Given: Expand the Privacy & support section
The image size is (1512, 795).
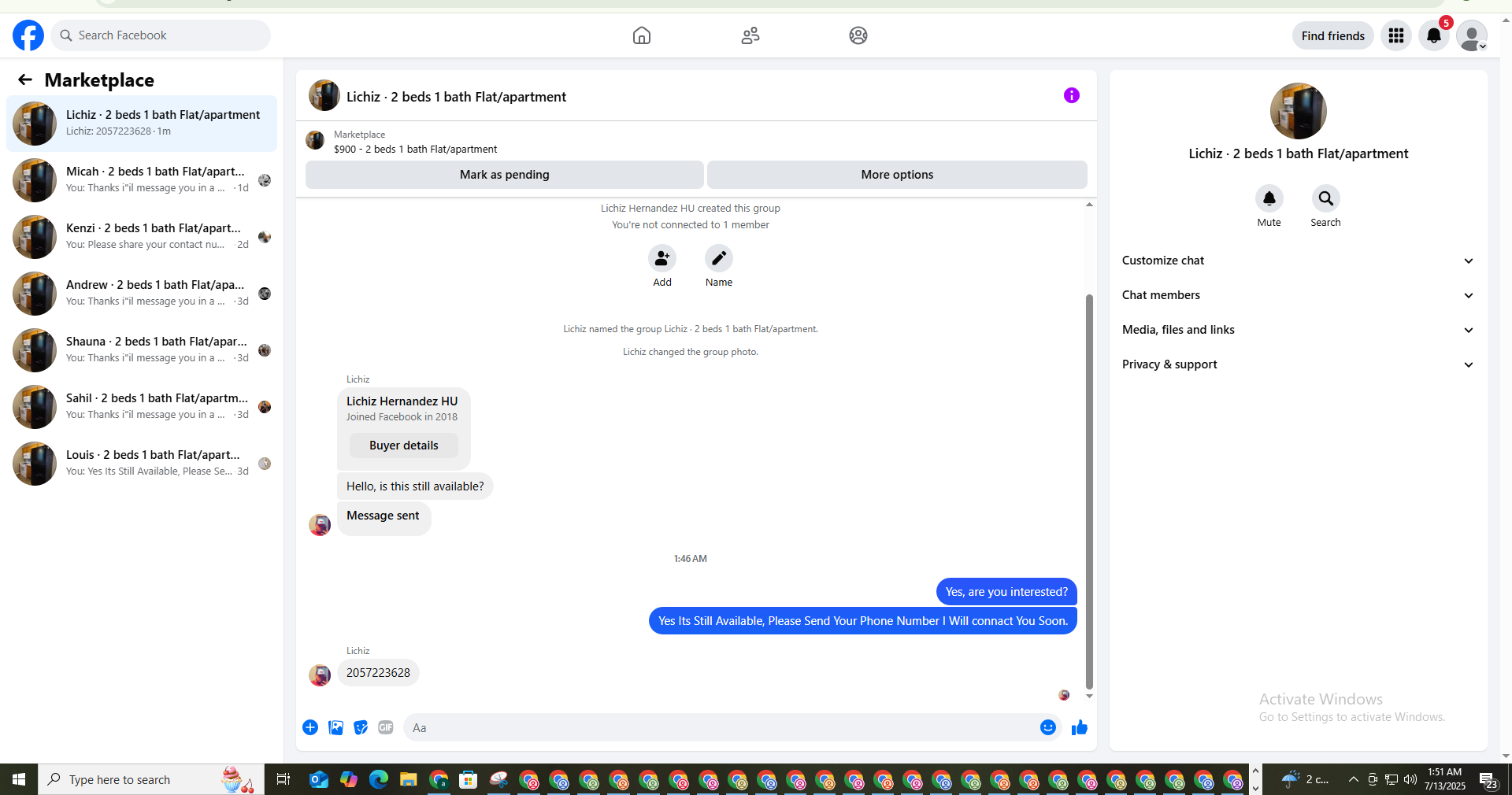Looking at the screenshot, I should click(x=1298, y=364).
